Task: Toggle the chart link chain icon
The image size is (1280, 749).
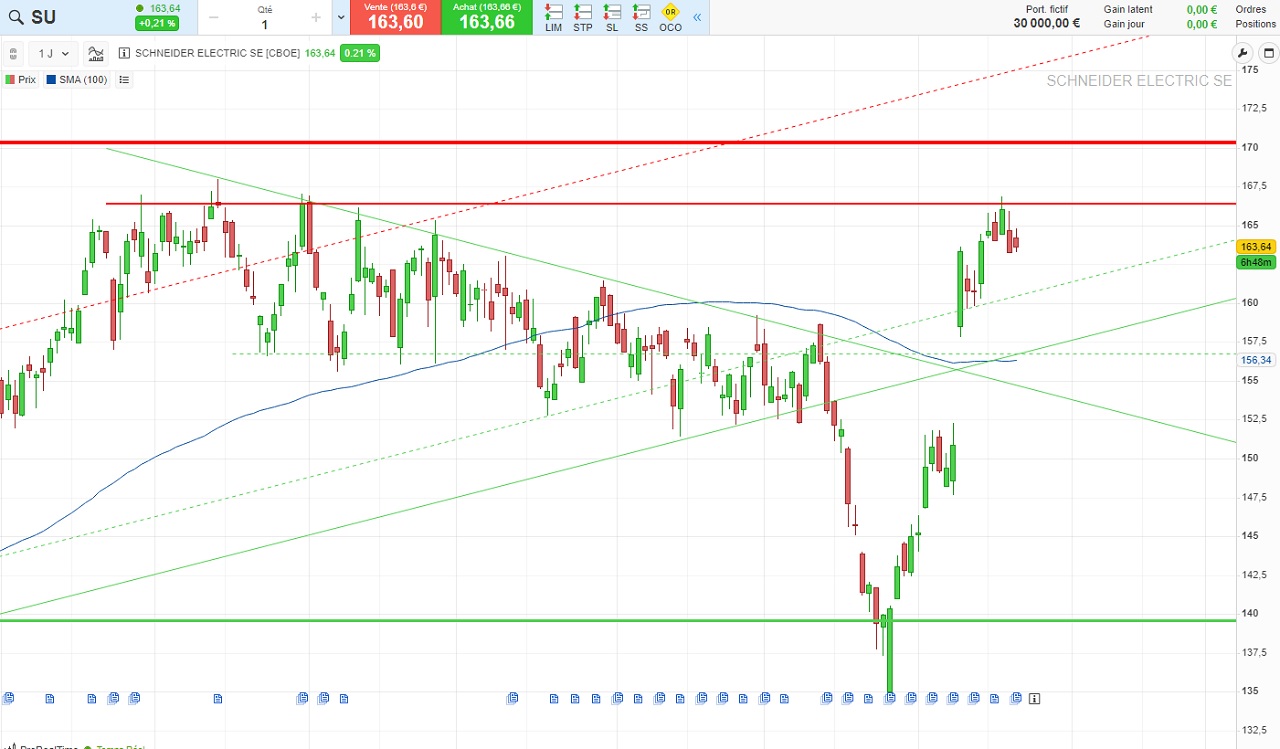Action: click(x=13, y=54)
